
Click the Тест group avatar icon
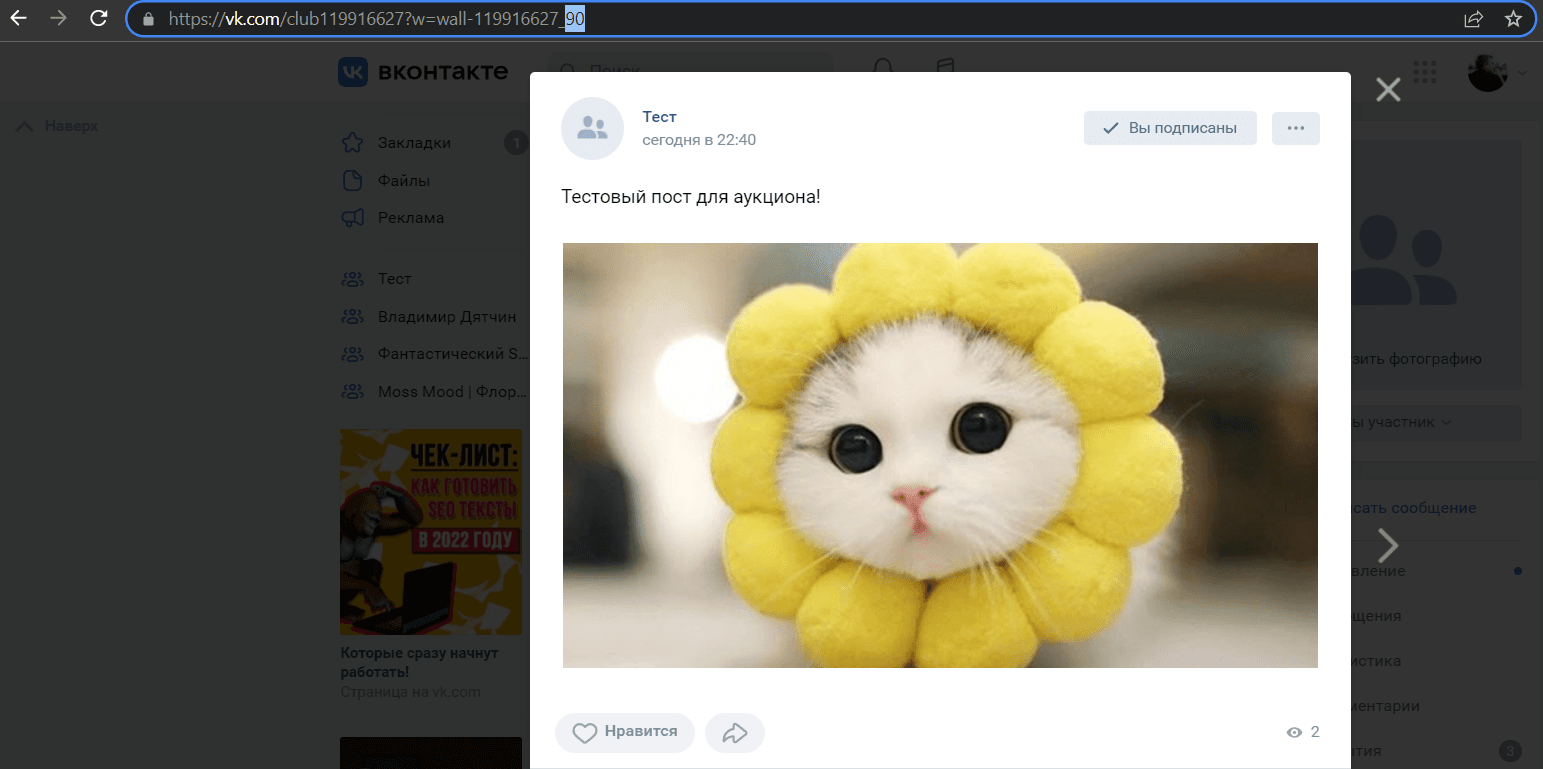(592, 128)
